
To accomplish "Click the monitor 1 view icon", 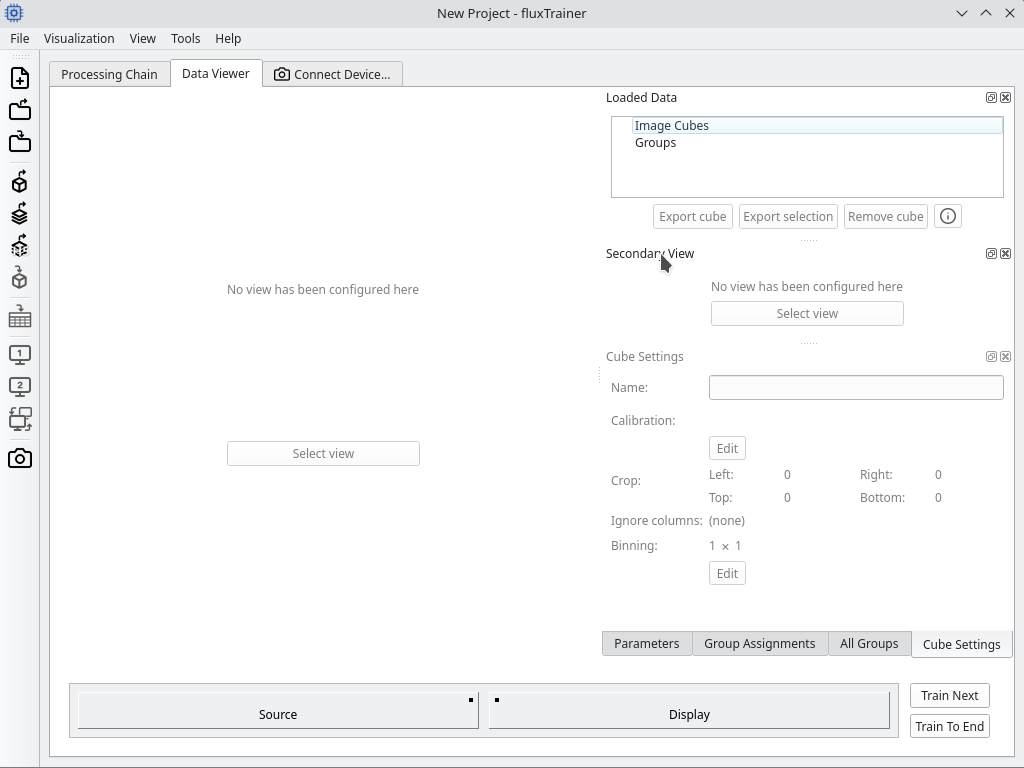I will (x=20, y=355).
